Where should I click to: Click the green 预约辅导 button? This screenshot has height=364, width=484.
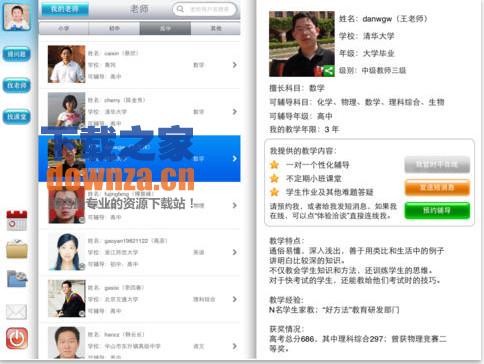(437, 210)
